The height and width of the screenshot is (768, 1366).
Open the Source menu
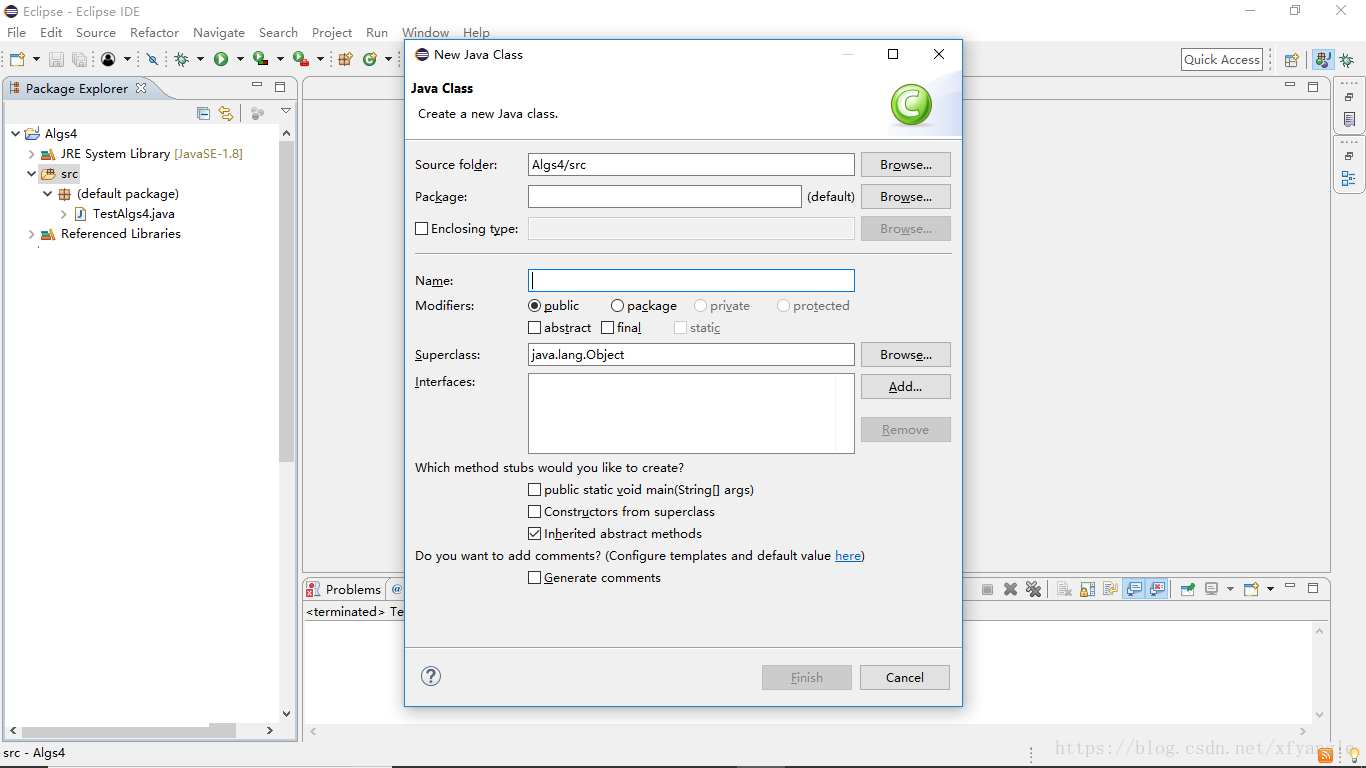point(96,33)
